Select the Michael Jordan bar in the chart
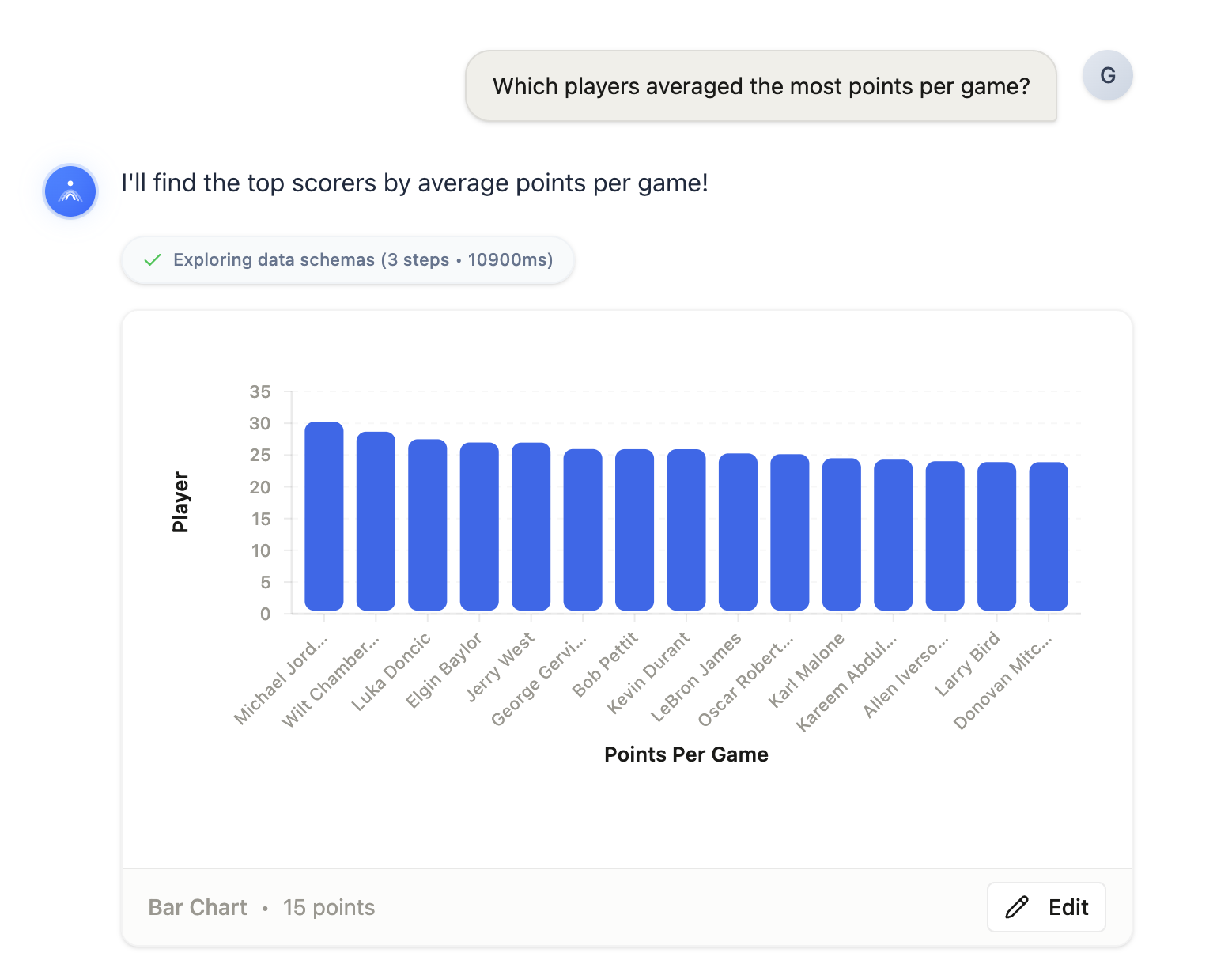 point(324,516)
